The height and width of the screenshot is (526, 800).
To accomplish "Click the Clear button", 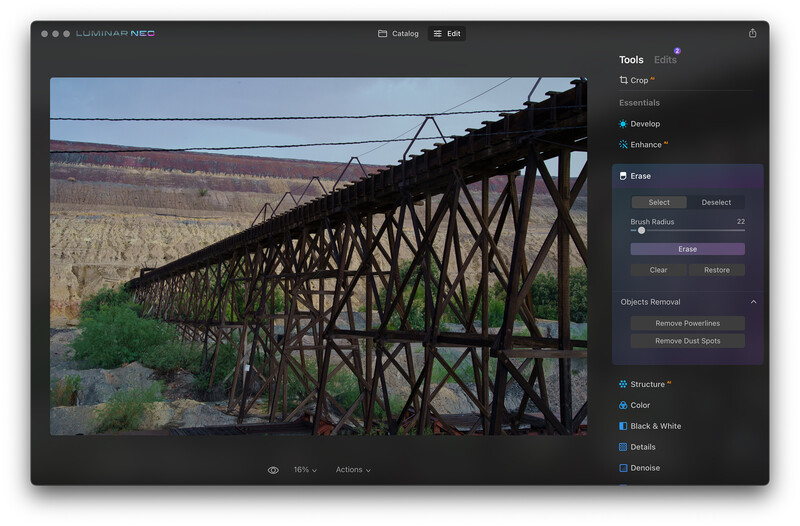I will pyautogui.click(x=658, y=270).
